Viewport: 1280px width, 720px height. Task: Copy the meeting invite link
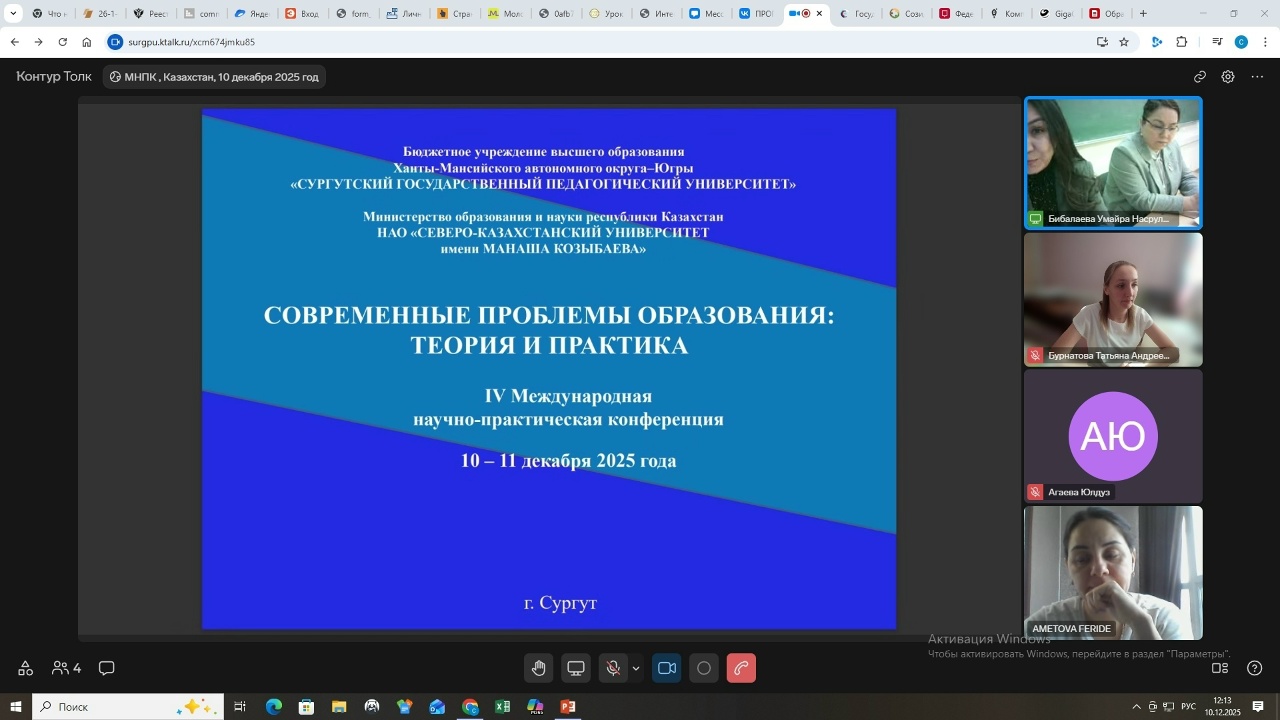click(1200, 77)
